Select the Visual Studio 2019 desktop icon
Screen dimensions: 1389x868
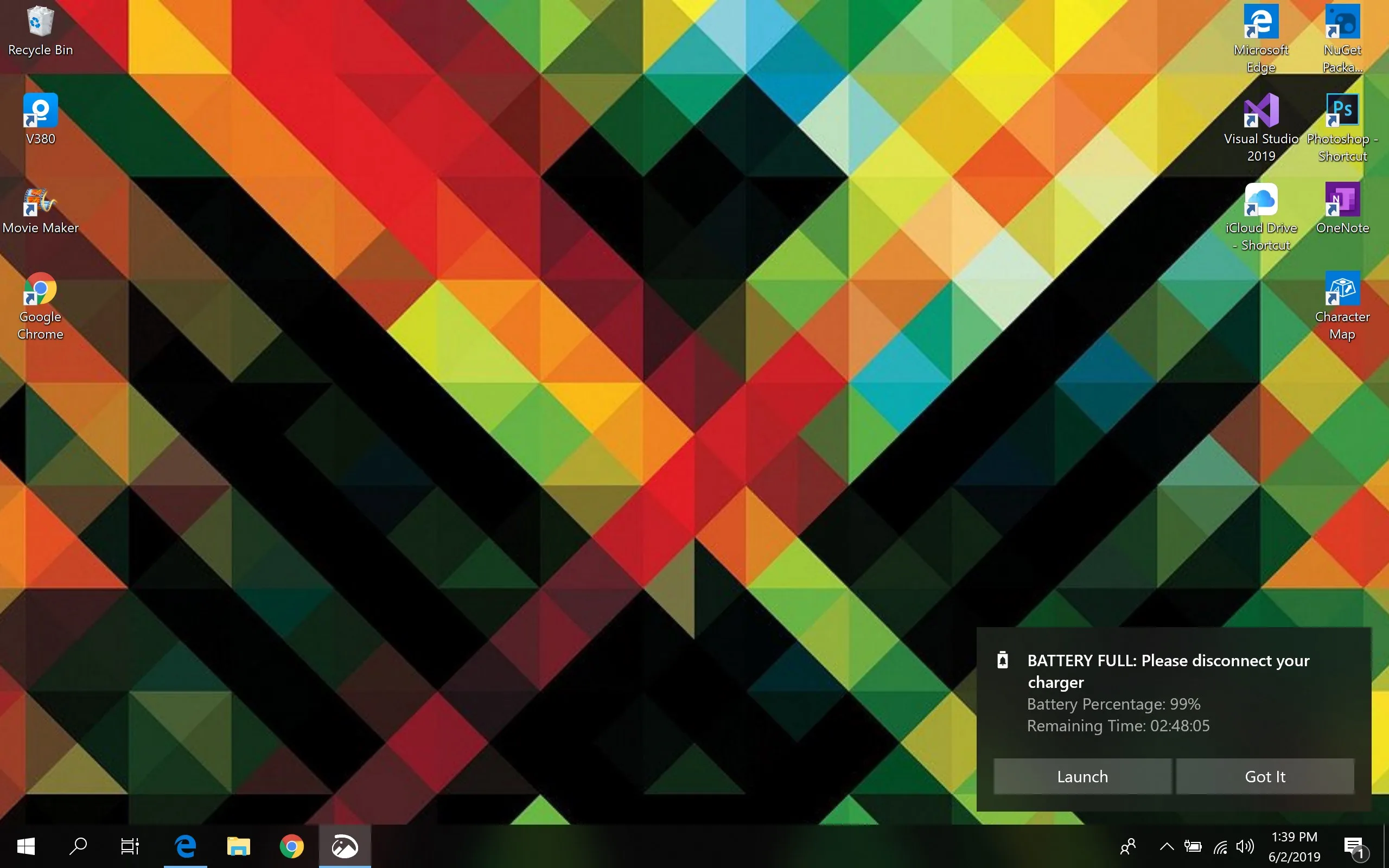[x=1261, y=127]
